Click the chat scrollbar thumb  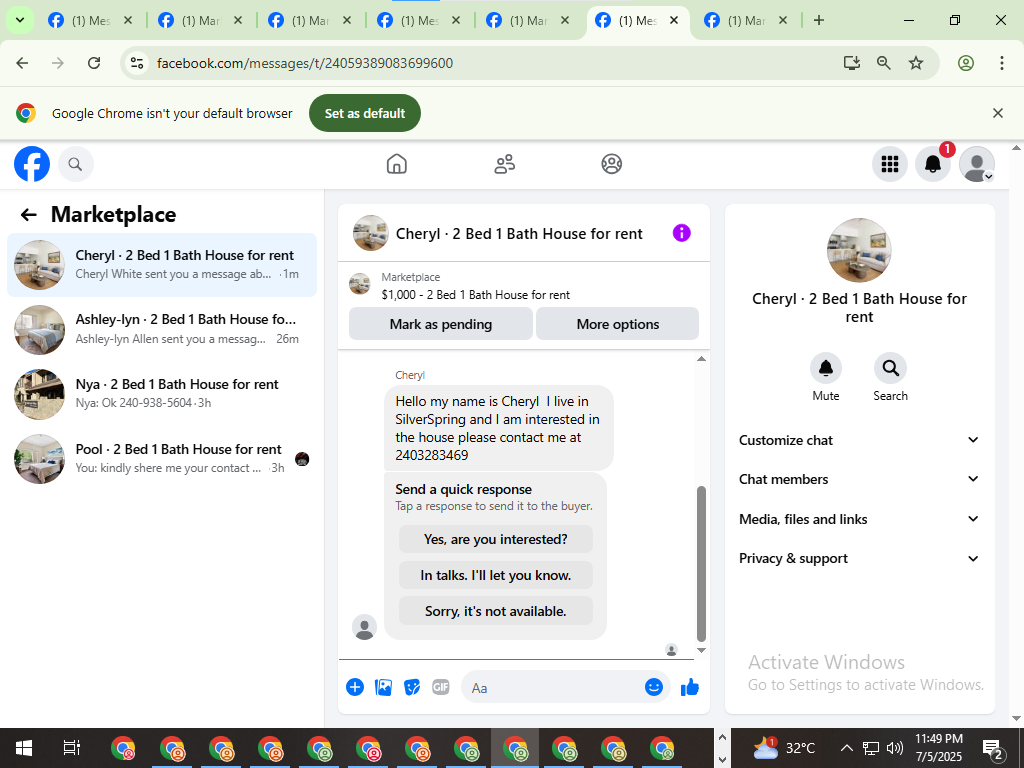pyautogui.click(x=701, y=563)
